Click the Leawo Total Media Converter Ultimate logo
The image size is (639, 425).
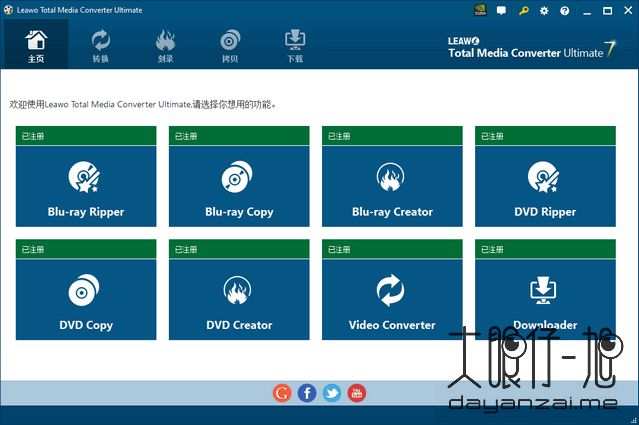[531, 48]
